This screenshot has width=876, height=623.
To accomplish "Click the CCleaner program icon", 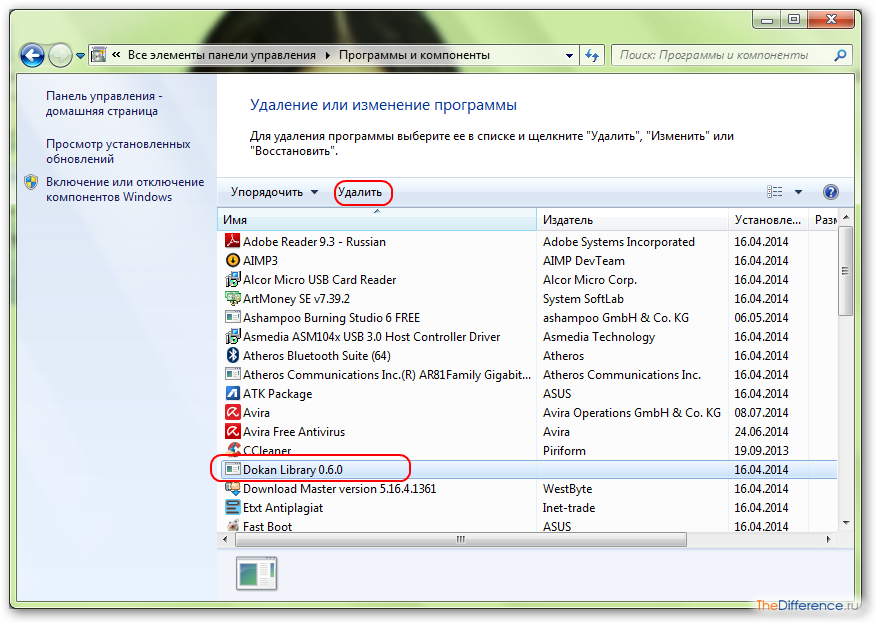I will click(232, 451).
